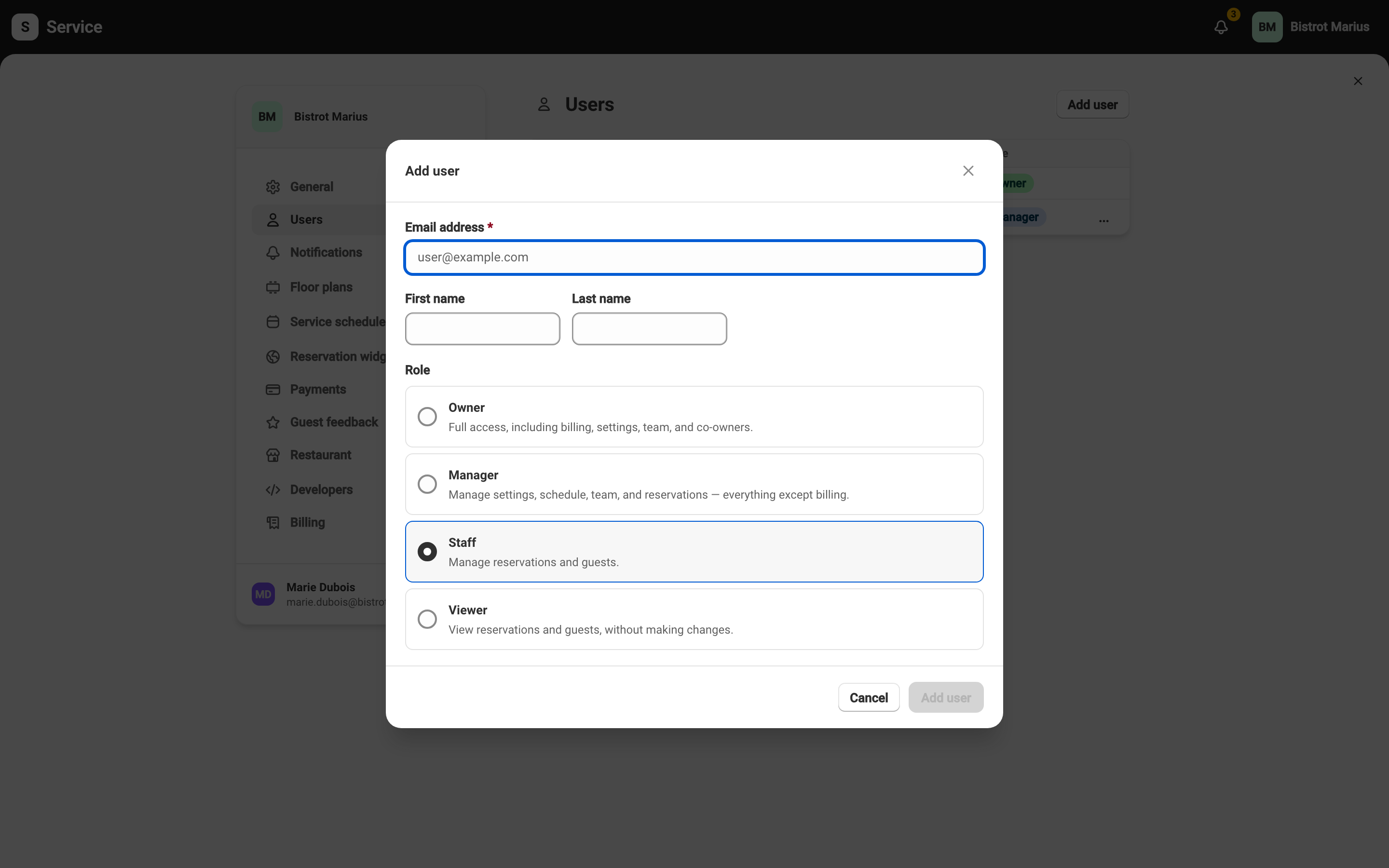The image size is (1389, 868).
Task: Click the Billing receipt icon
Action: click(272, 522)
